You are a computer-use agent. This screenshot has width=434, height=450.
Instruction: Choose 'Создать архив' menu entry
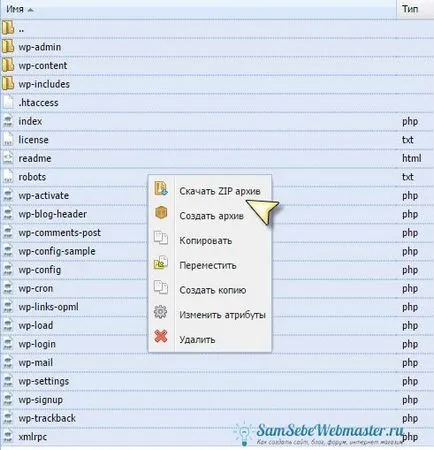tap(211, 216)
